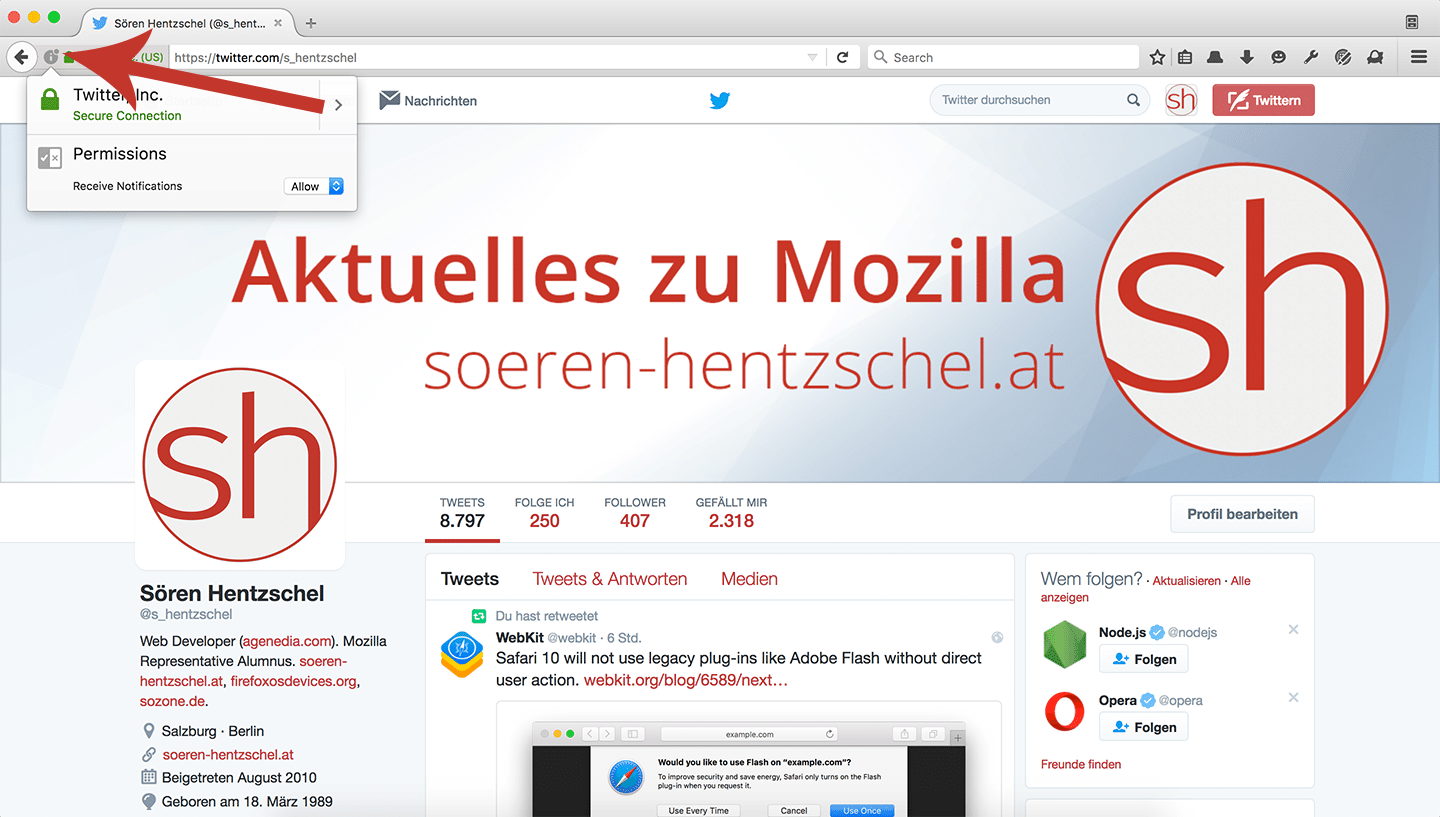
Task: Open the webkit.org blog link in tweet
Action: pyautogui.click(x=686, y=680)
